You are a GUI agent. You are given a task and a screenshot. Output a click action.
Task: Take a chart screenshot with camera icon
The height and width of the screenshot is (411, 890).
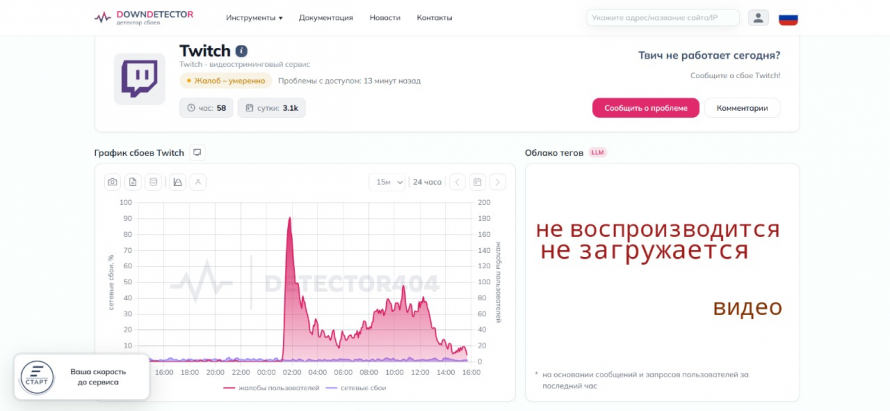tap(112, 182)
